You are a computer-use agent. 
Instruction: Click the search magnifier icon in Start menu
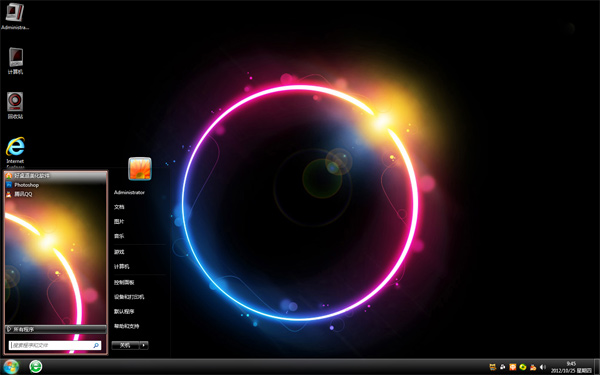point(96,345)
